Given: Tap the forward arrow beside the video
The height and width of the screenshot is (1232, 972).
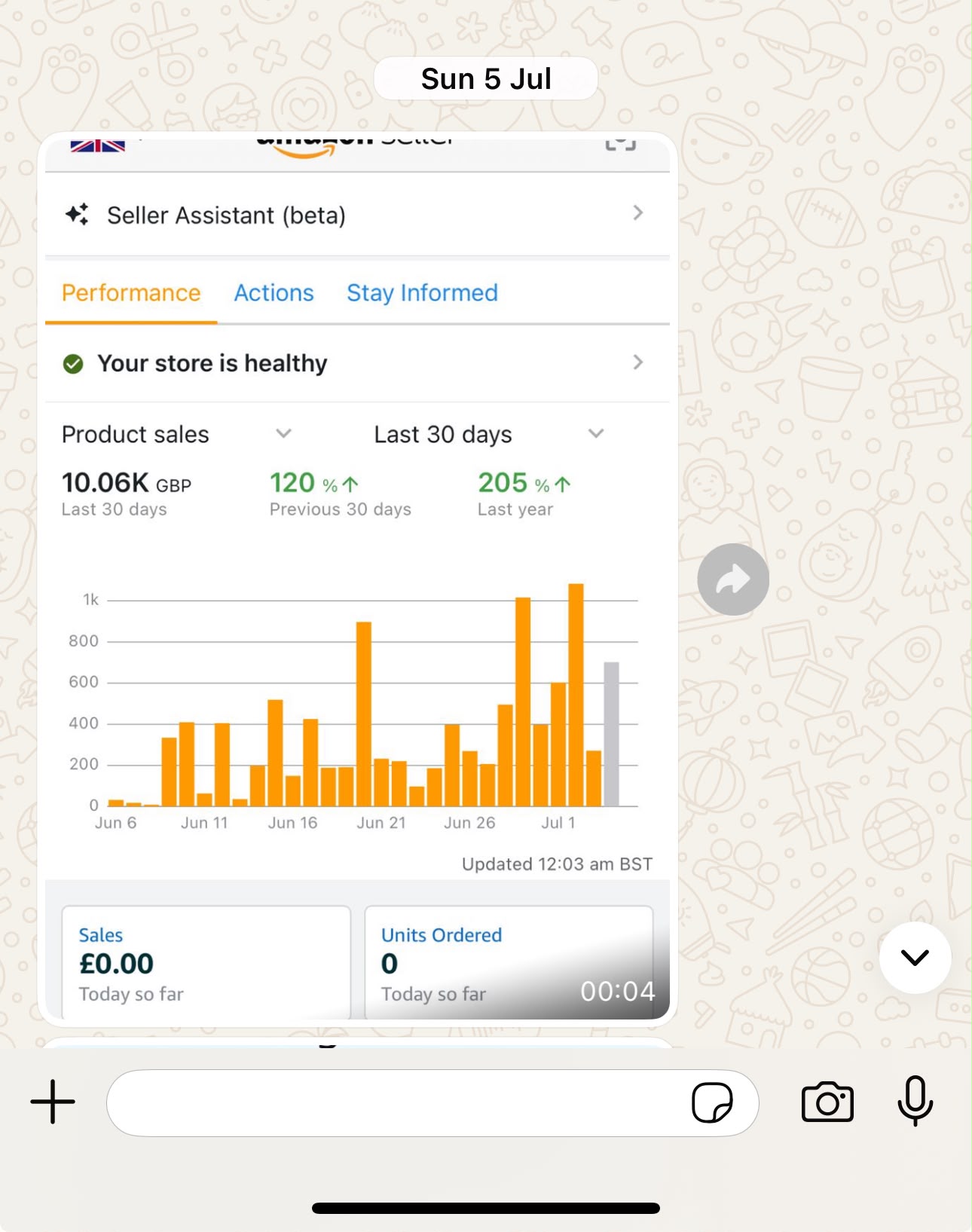Looking at the screenshot, I should point(733,579).
